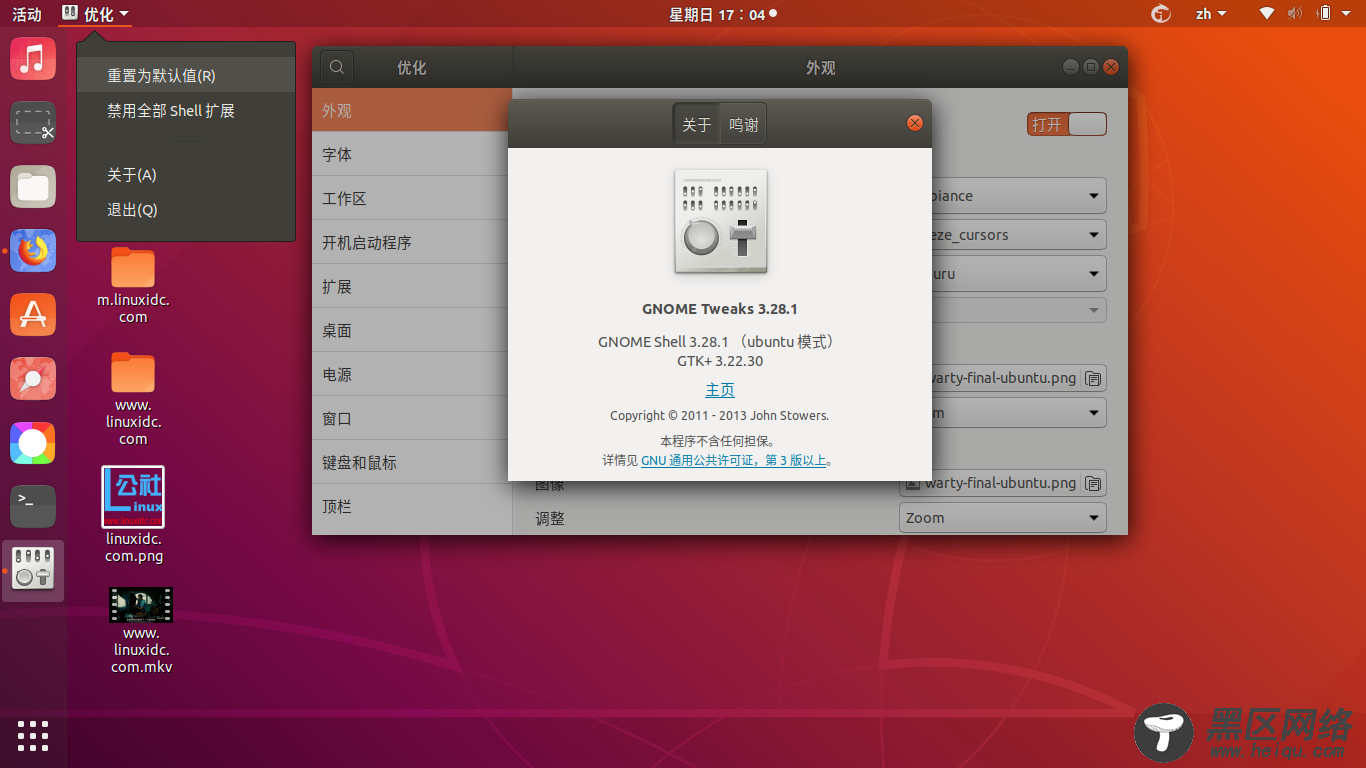Click the GNOME Tweaks dock icon
This screenshot has height=768, width=1366.
tap(33, 570)
